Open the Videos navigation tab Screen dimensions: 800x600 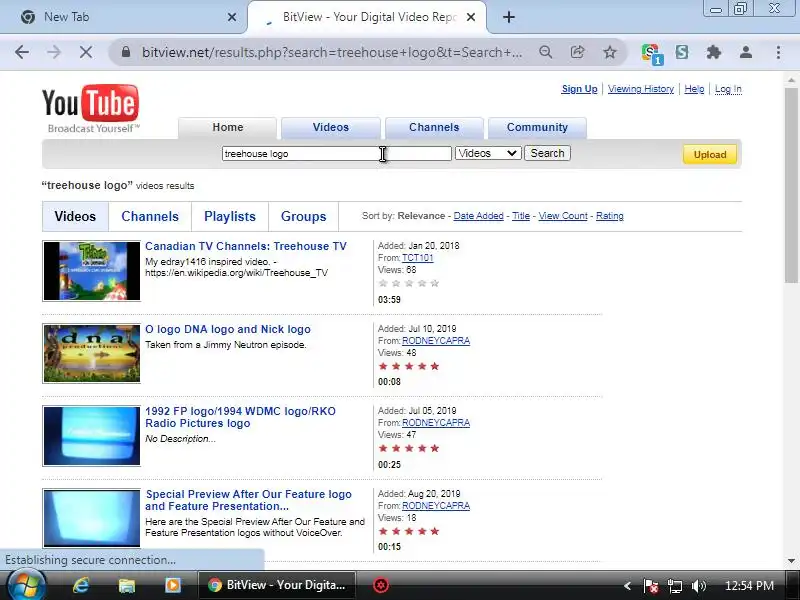[x=331, y=128]
